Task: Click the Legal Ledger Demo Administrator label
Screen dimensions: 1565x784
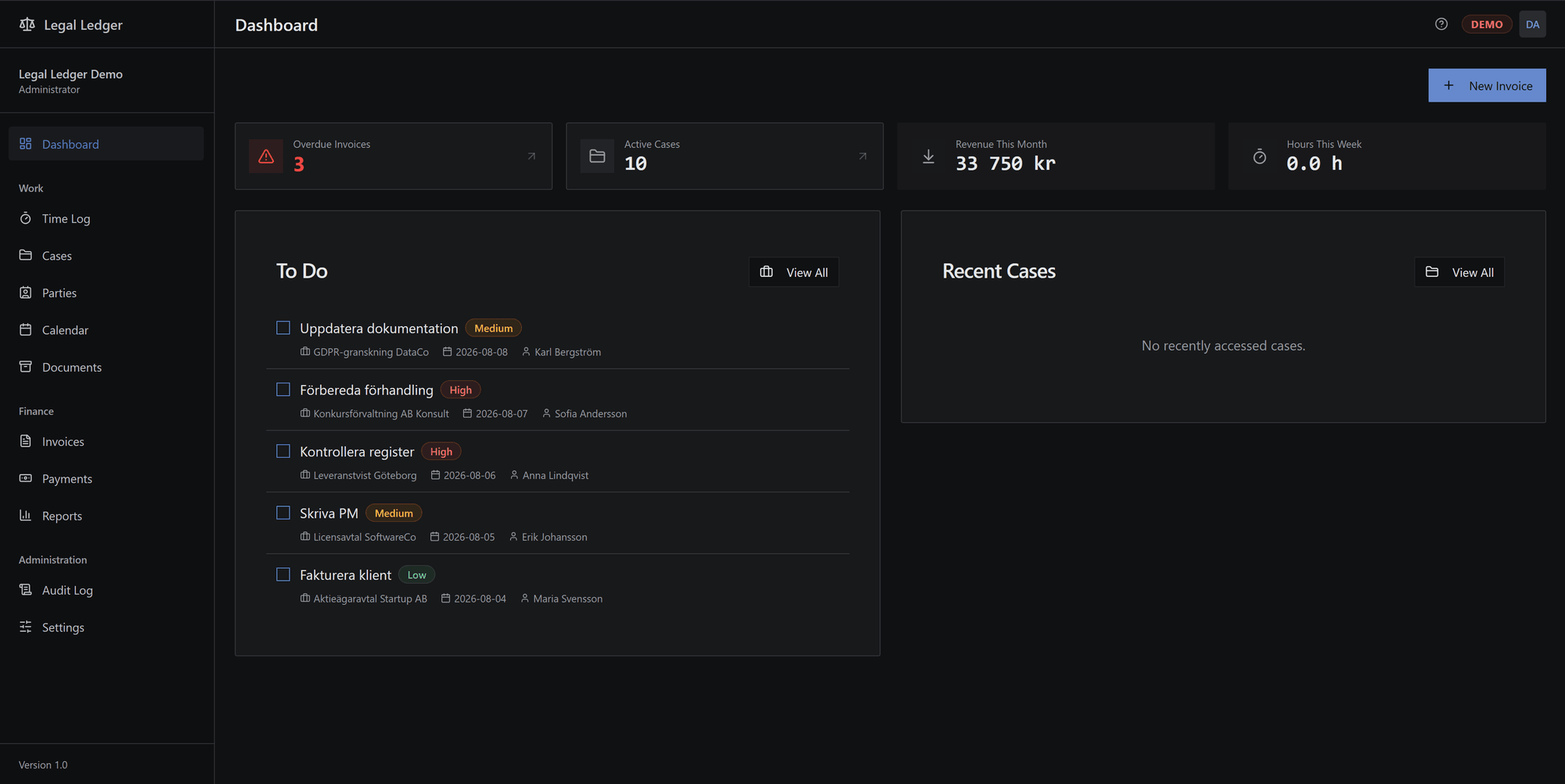Action: point(70,81)
